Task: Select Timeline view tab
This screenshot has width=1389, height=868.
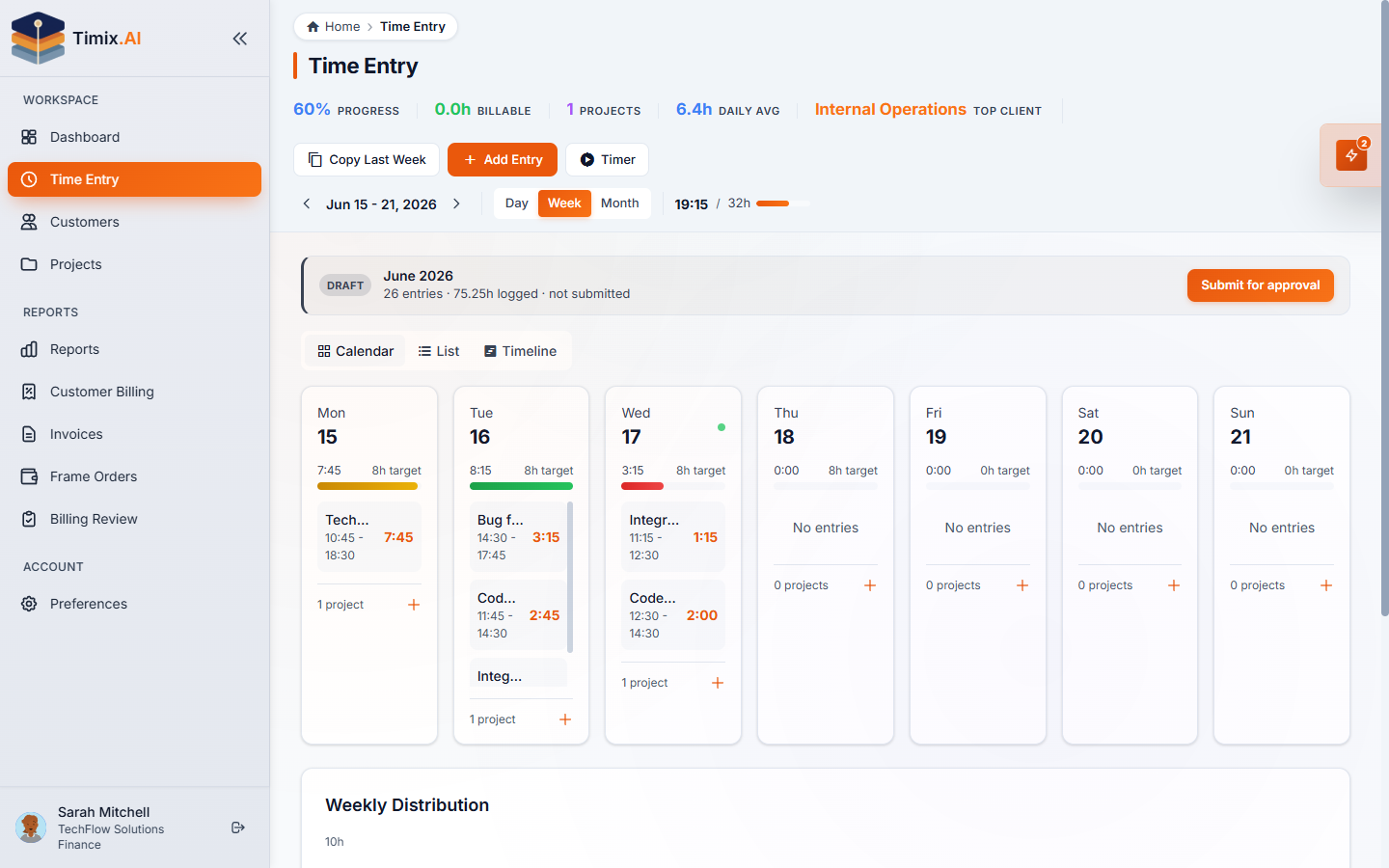Action: tap(520, 351)
